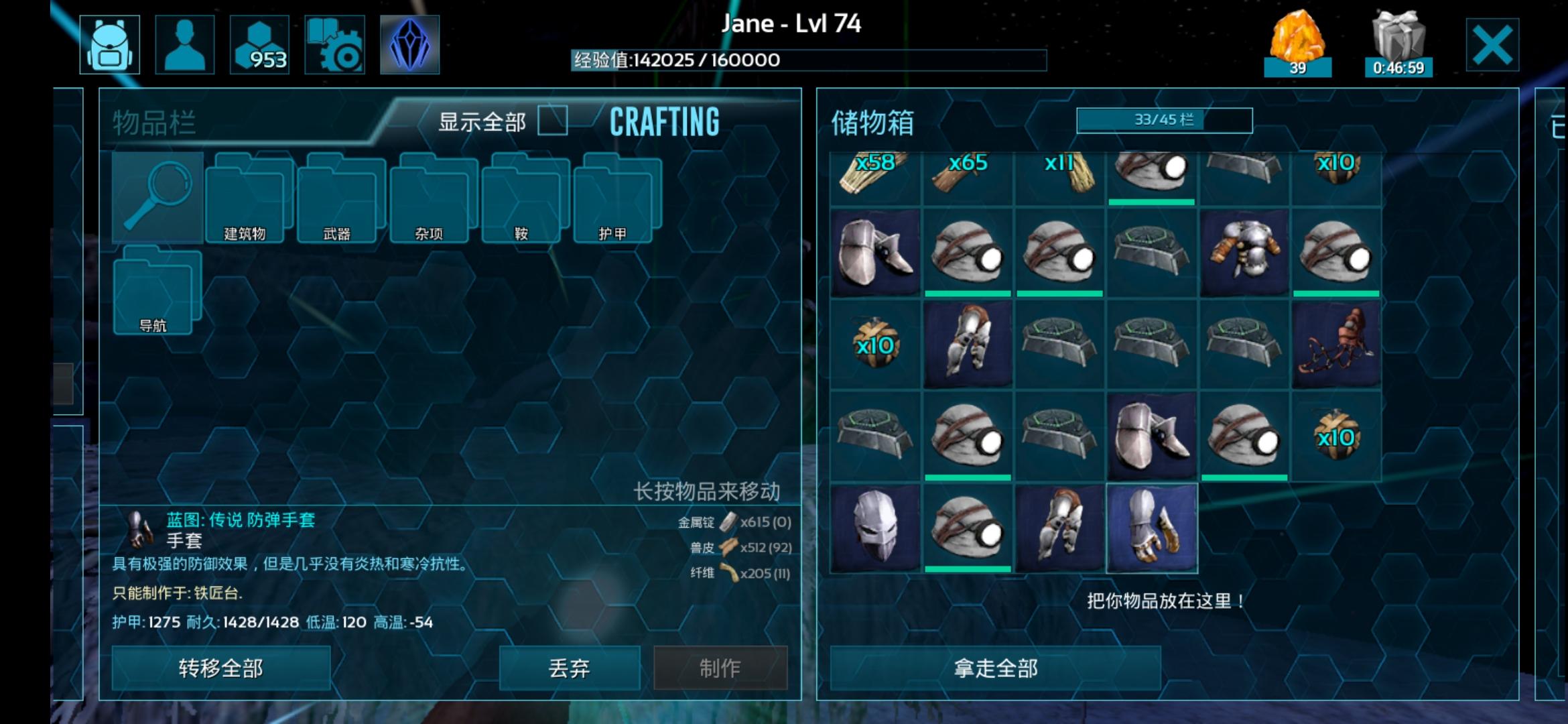Select the gauntlets blueprint in storage box
Viewport: 1568px width, 724px height.
click(1152, 528)
